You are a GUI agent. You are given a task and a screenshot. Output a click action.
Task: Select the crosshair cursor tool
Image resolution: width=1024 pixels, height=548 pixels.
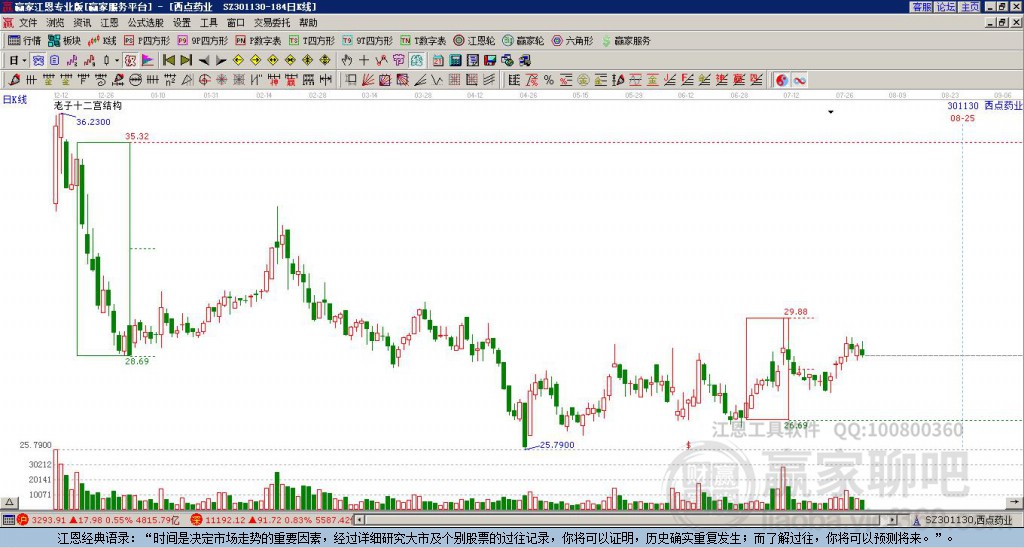coord(364,61)
